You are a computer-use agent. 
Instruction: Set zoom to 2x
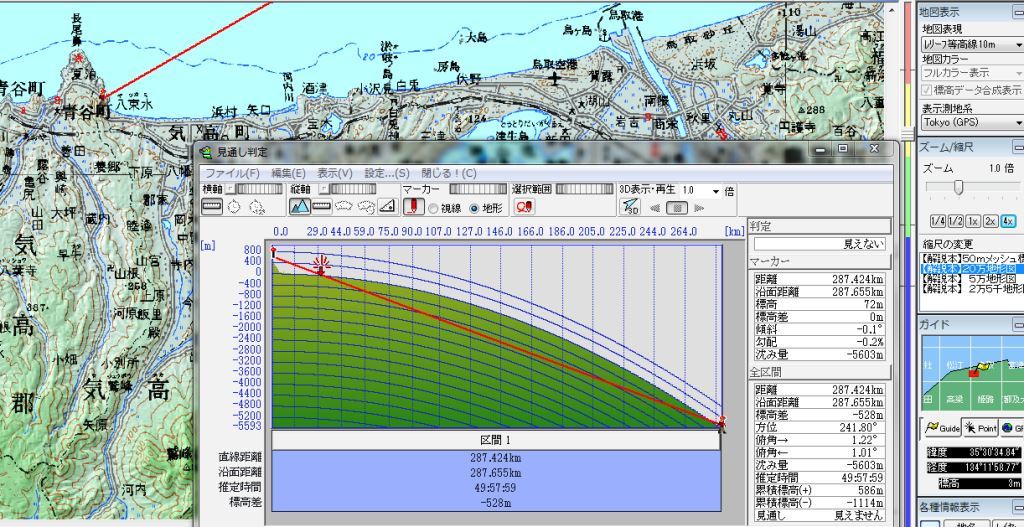pos(990,221)
